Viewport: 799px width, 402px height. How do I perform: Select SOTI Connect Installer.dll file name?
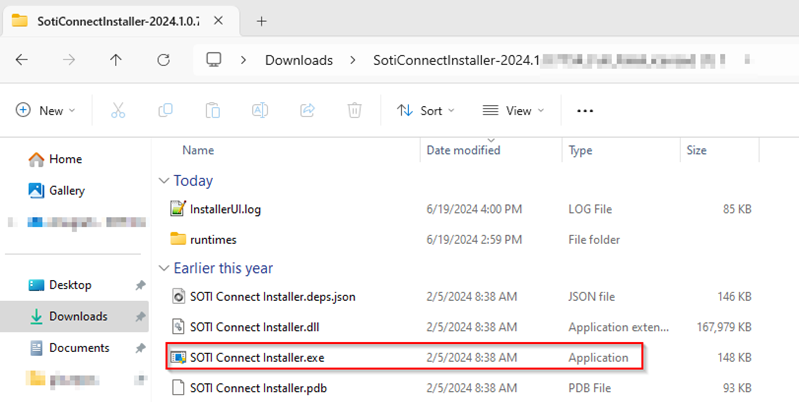coord(254,327)
